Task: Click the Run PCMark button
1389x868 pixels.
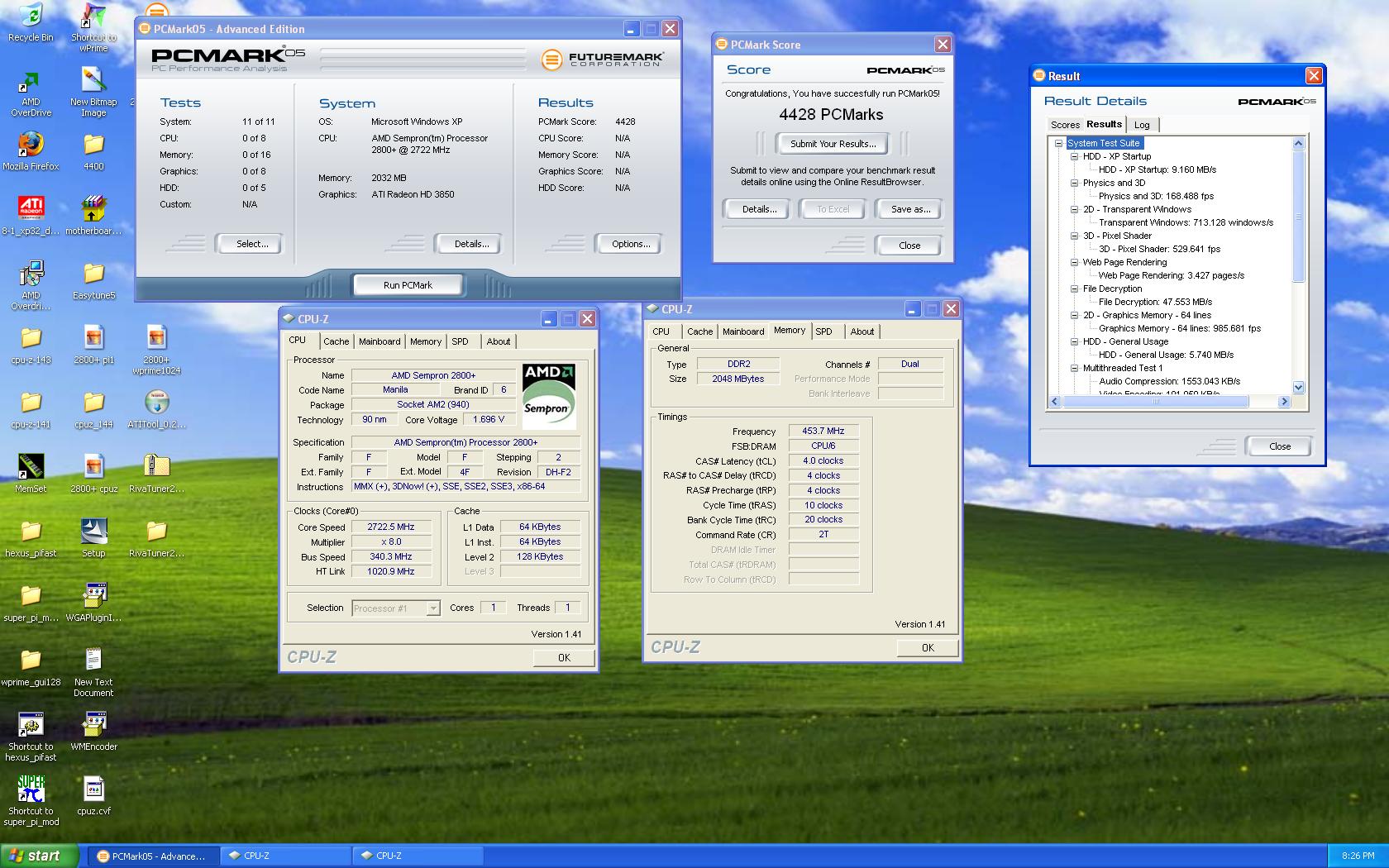Action: click(x=408, y=285)
